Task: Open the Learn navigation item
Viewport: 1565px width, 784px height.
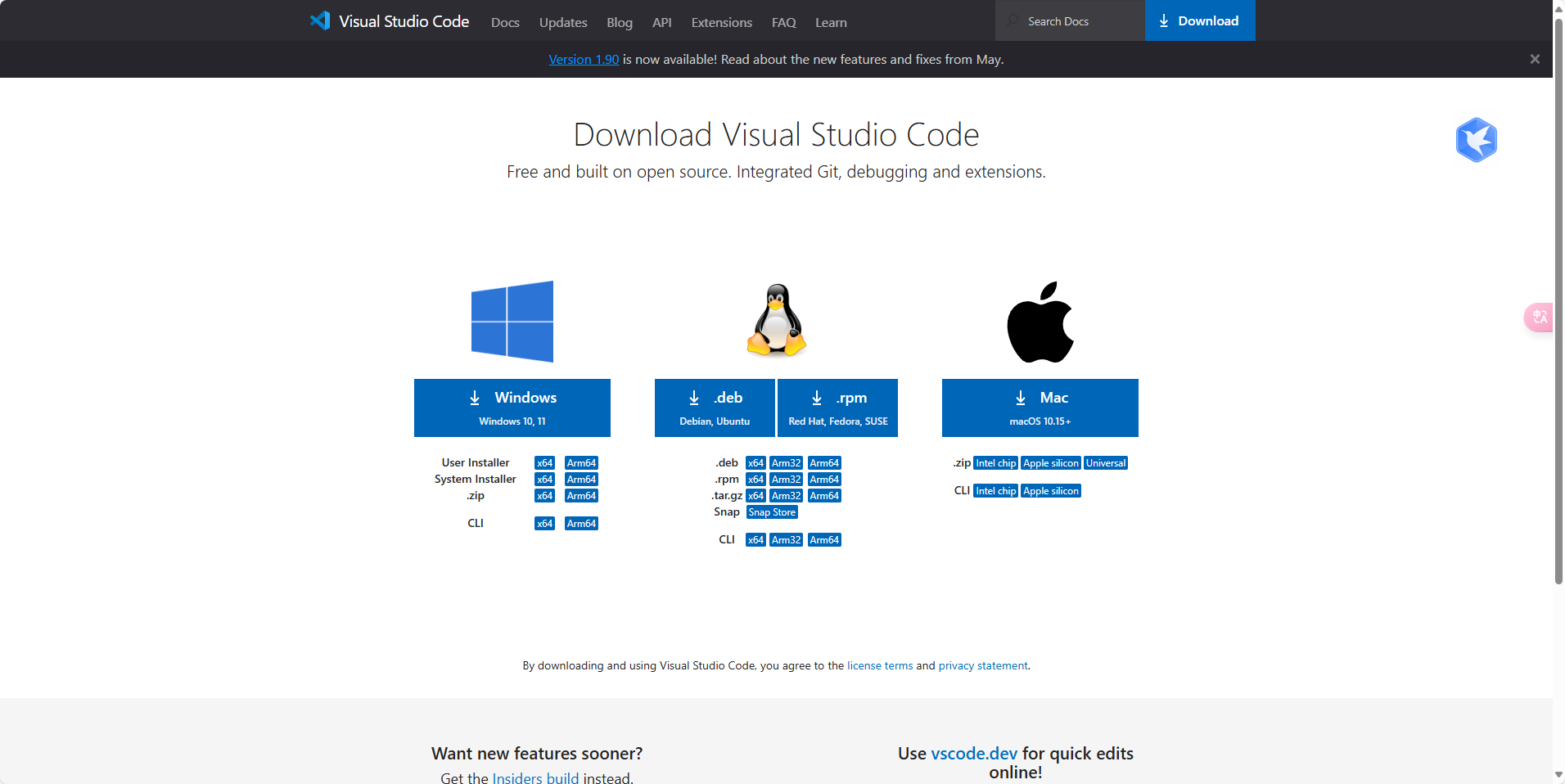Action: pyautogui.click(x=831, y=22)
